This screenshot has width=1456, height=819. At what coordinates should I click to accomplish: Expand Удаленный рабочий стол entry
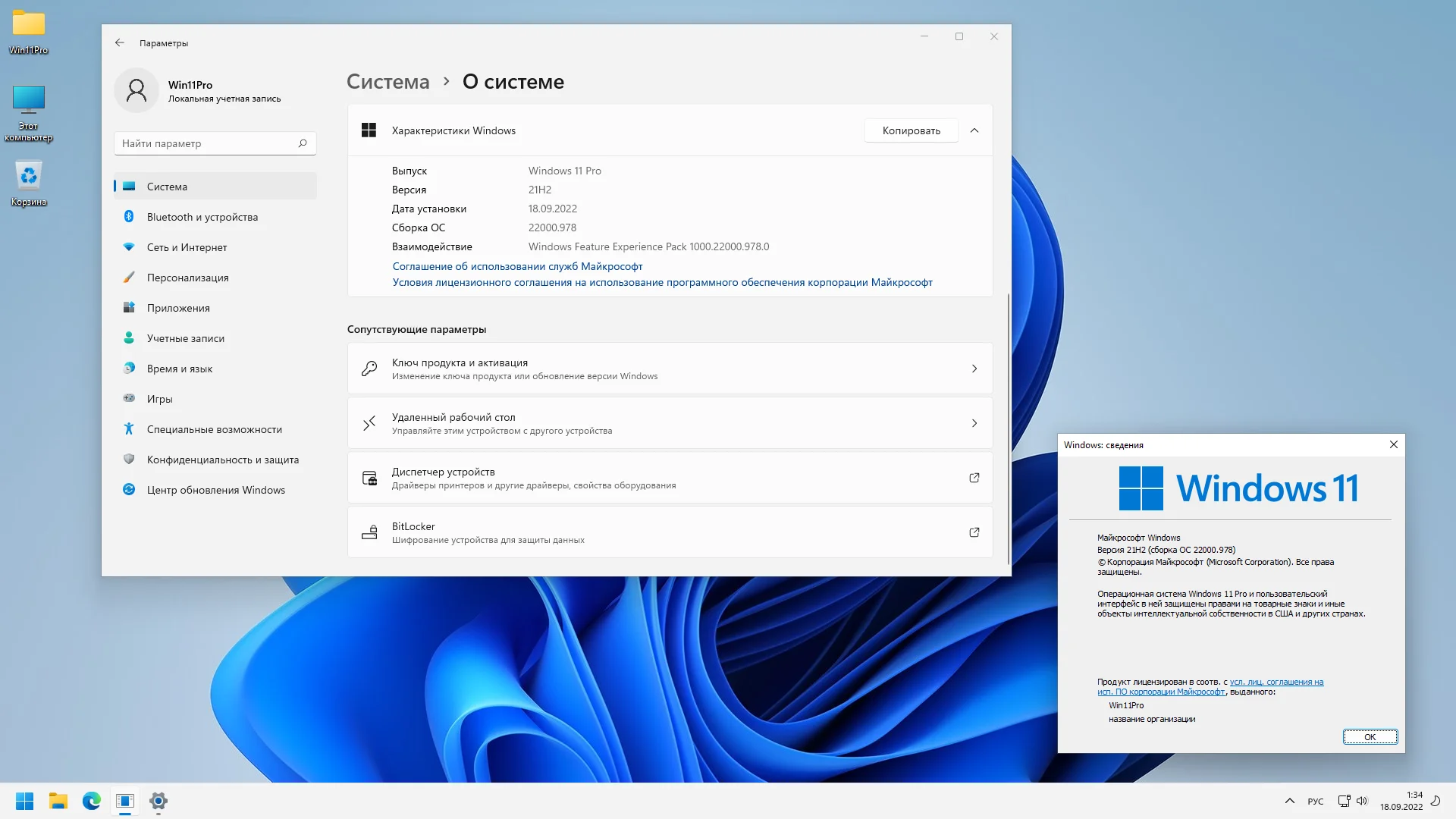tap(974, 423)
